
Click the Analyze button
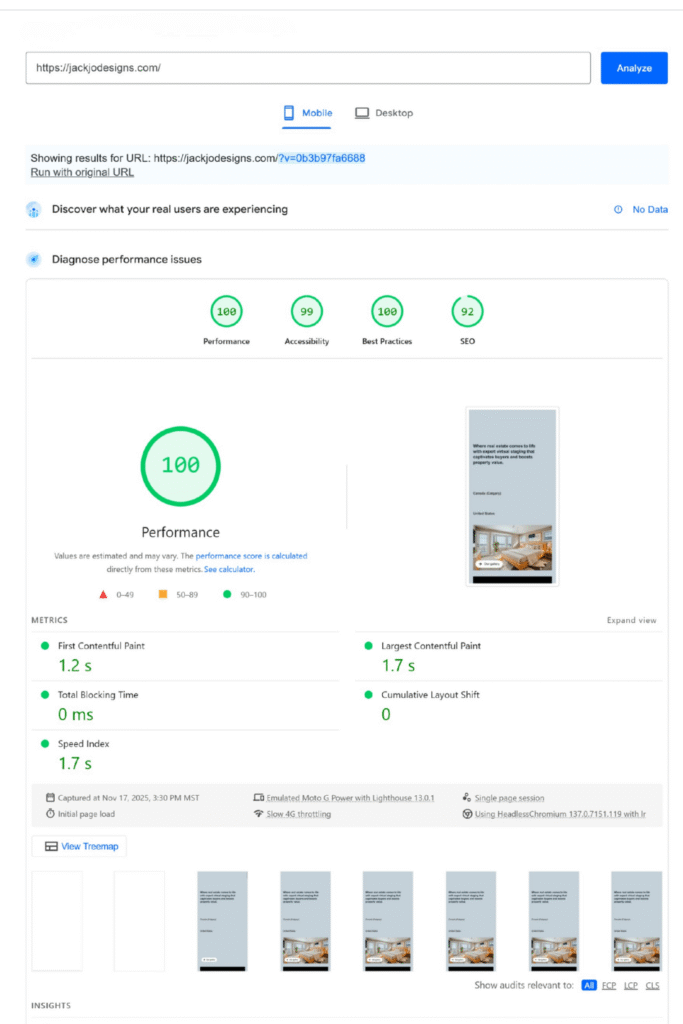[x=633, y=67]
